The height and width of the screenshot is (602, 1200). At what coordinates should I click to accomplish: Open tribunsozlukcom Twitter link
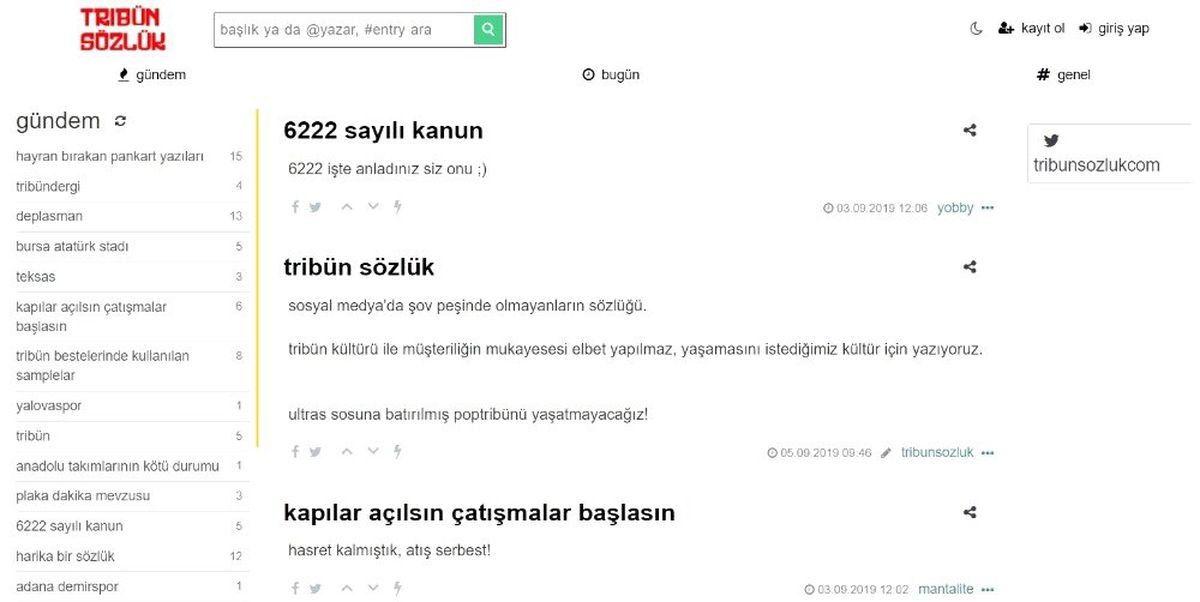tap(1096, 165)
